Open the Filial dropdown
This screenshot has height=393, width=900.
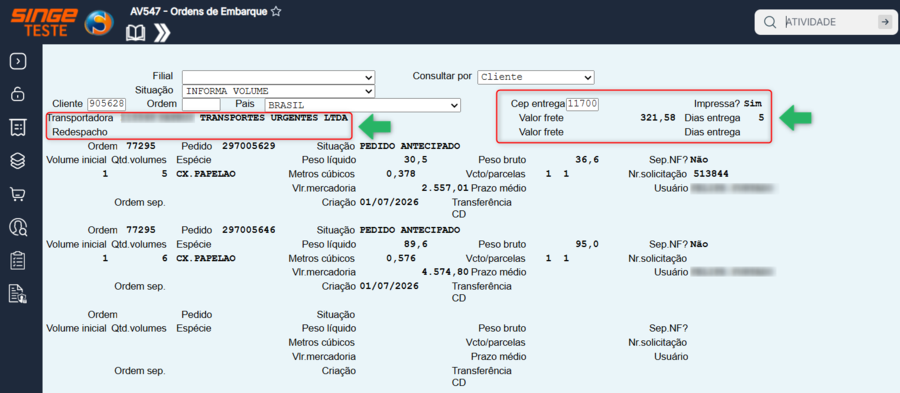coord(278,77)
